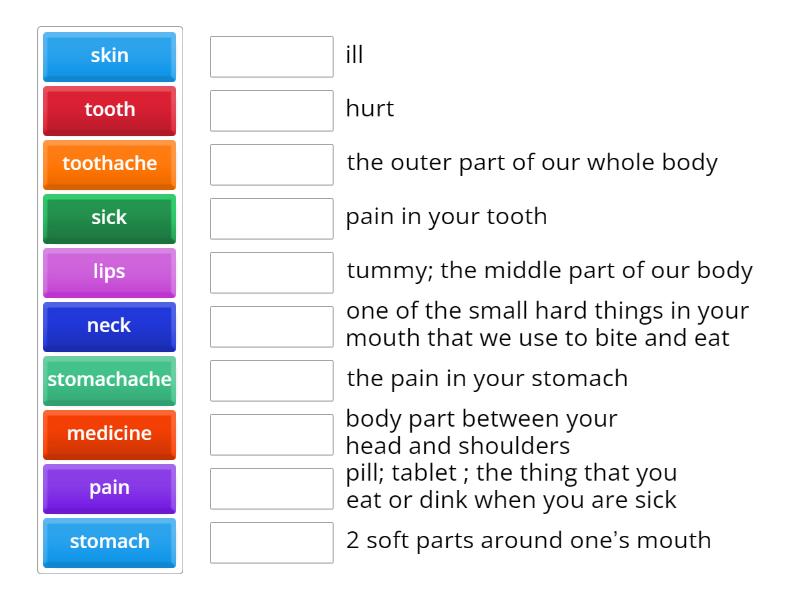
Task: Select the blue 'skin' word tile
Action: point(108,56)
